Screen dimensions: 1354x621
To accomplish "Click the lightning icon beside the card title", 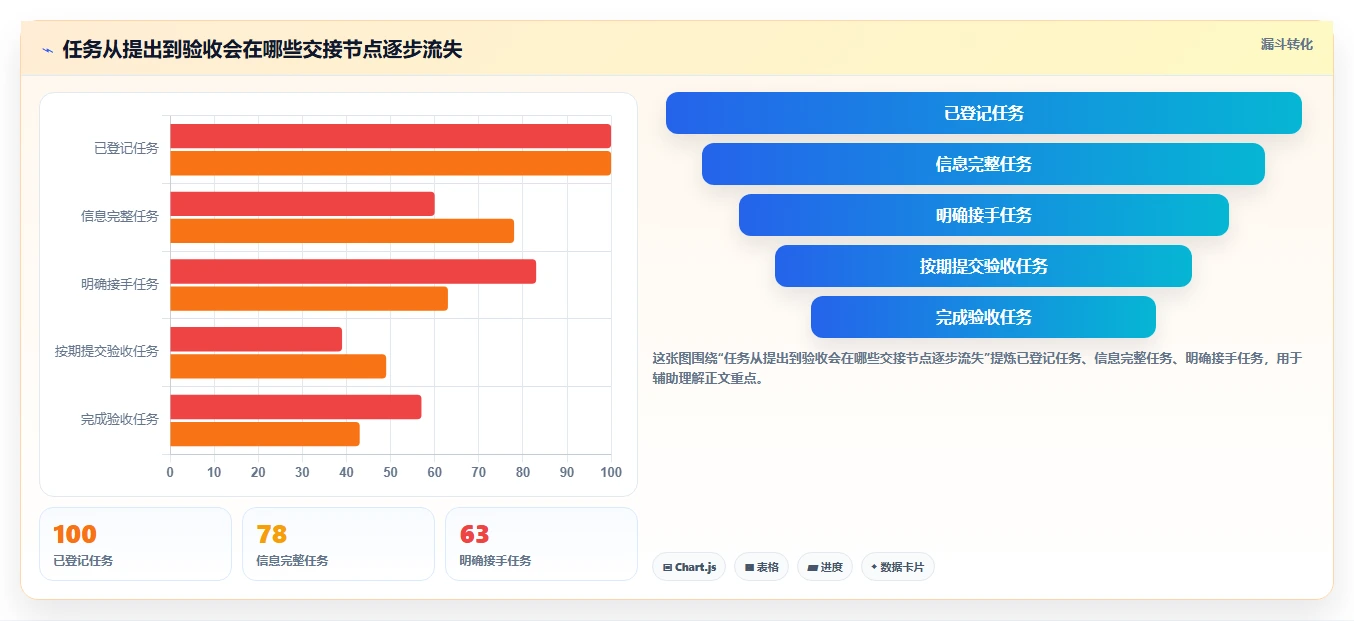I will 48,50.
